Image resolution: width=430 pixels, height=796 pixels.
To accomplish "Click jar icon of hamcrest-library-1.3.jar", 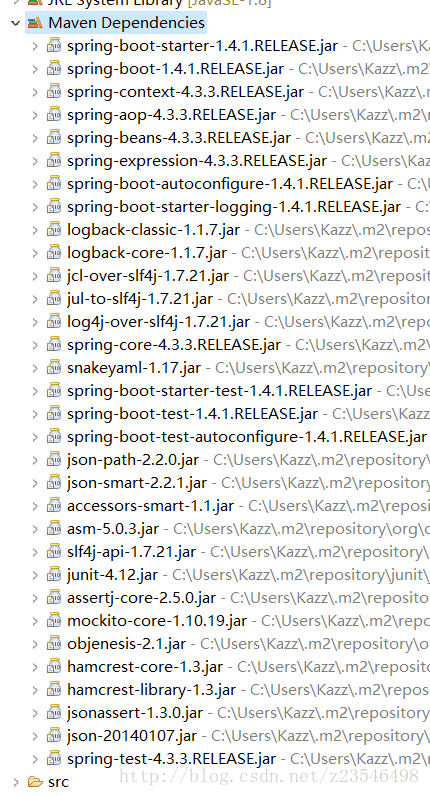I will coord(54,689).
